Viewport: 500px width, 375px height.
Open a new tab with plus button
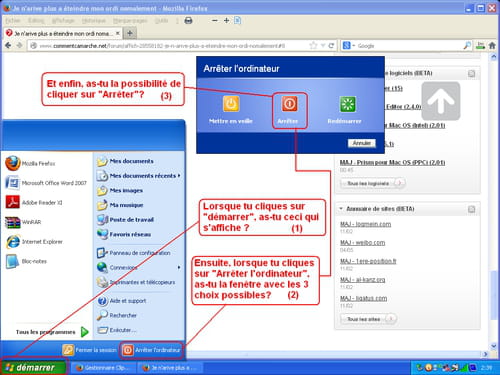click(x=130, y=33)
